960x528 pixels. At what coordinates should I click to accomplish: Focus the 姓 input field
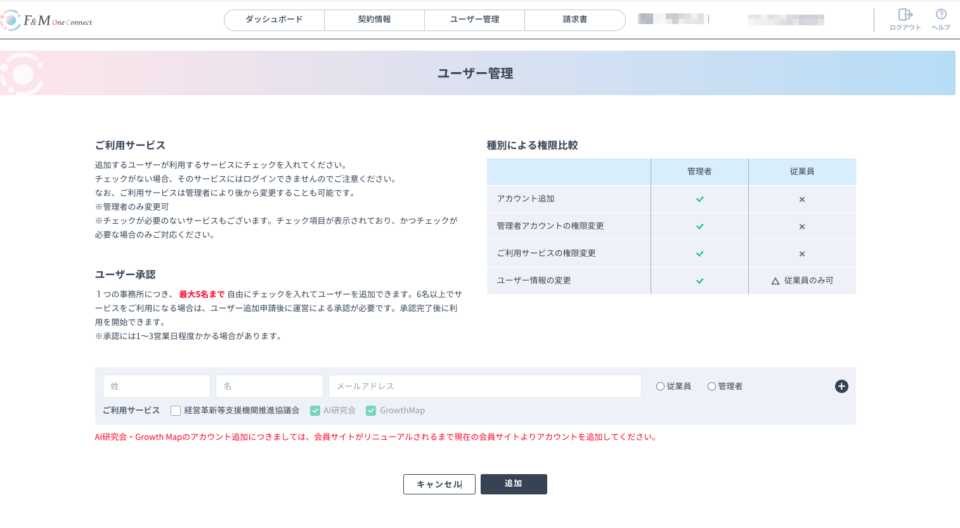click(x=156, y=386)
